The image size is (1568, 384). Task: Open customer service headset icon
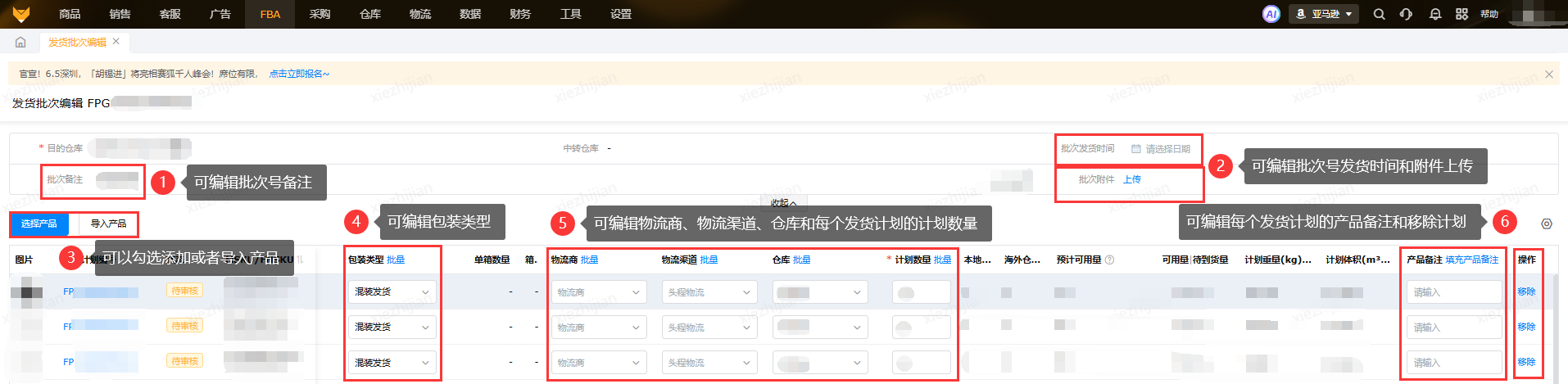(1407, 14)
